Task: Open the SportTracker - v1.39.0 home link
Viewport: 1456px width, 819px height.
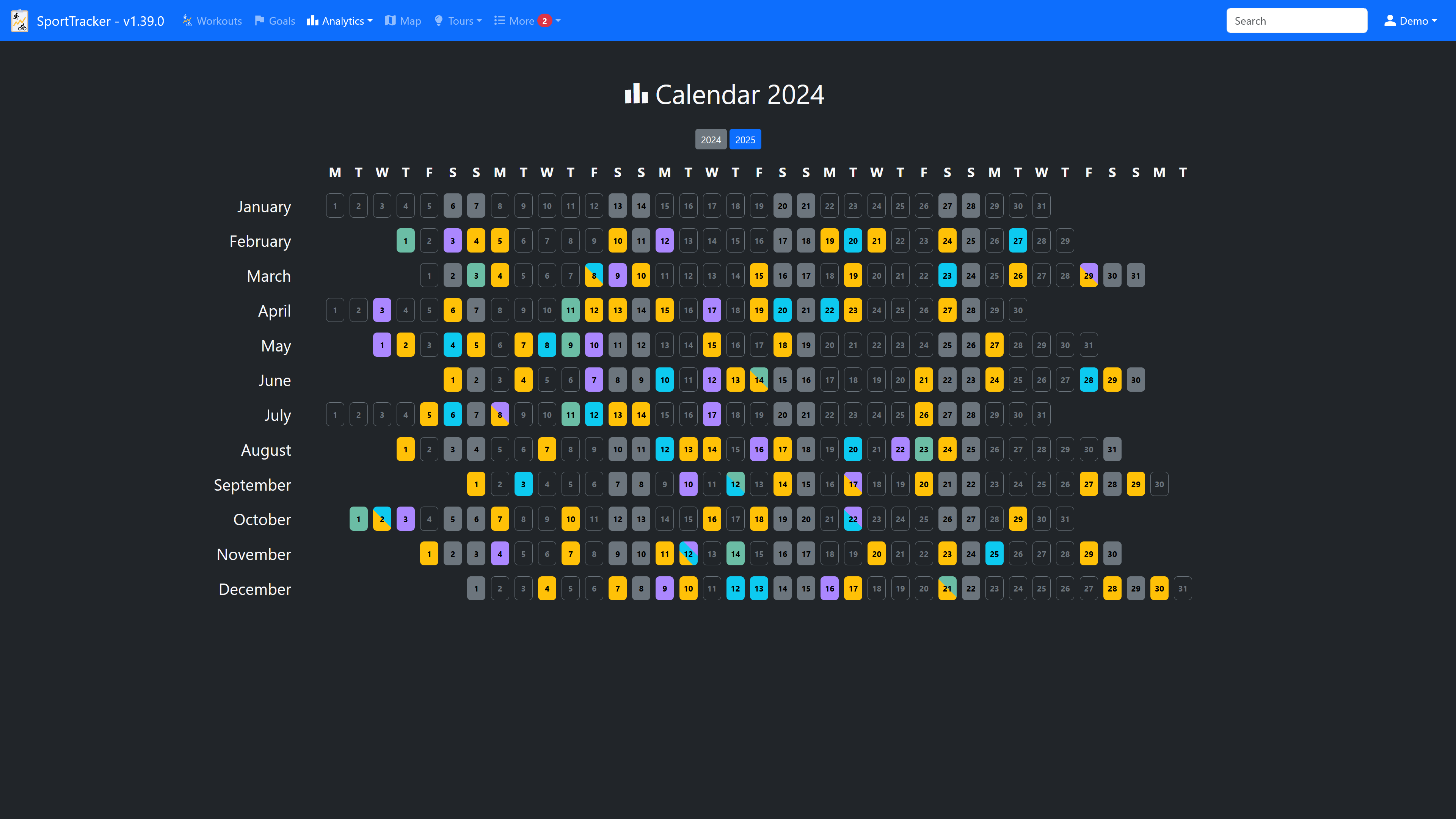Action: (100, 21)
